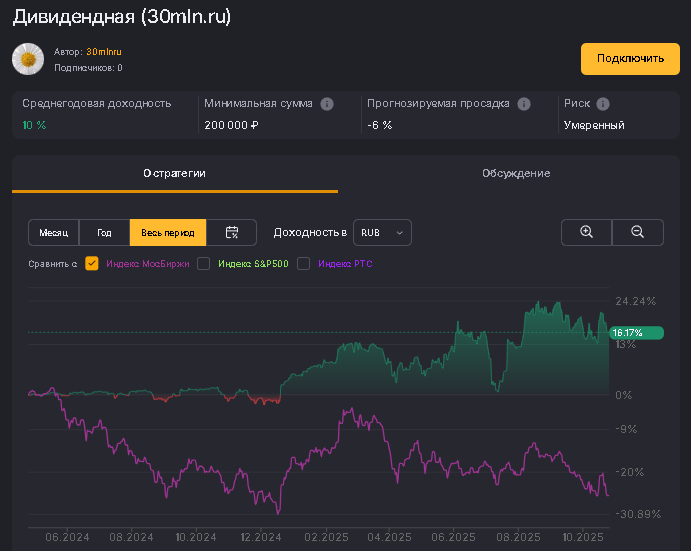Click the daisy author avatar

click(x=27, y=59)
